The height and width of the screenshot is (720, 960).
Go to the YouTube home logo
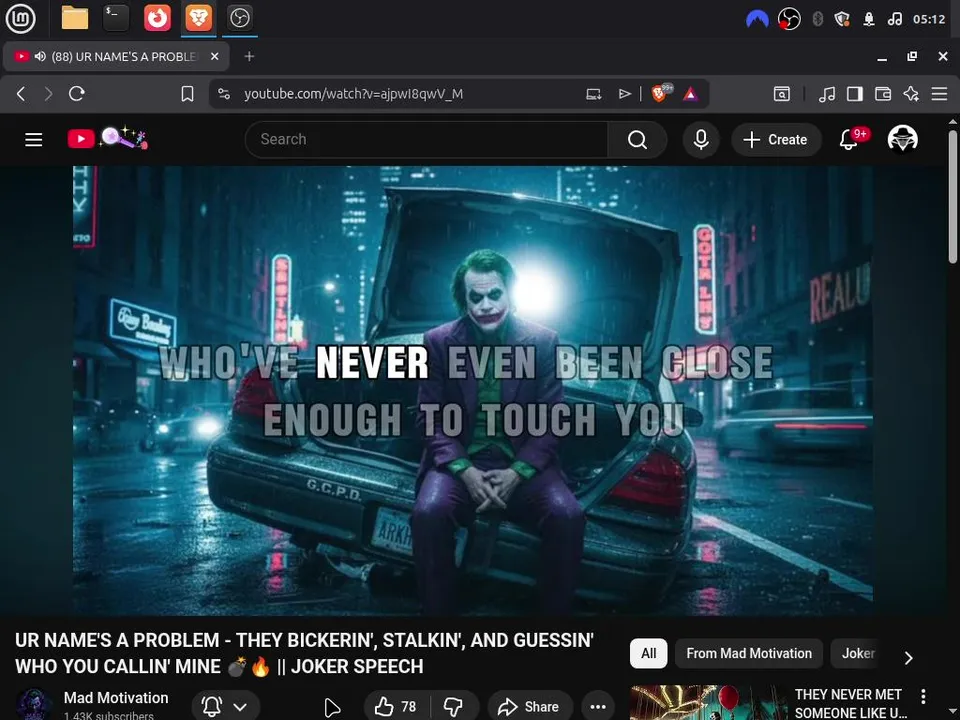pos(107,138)
